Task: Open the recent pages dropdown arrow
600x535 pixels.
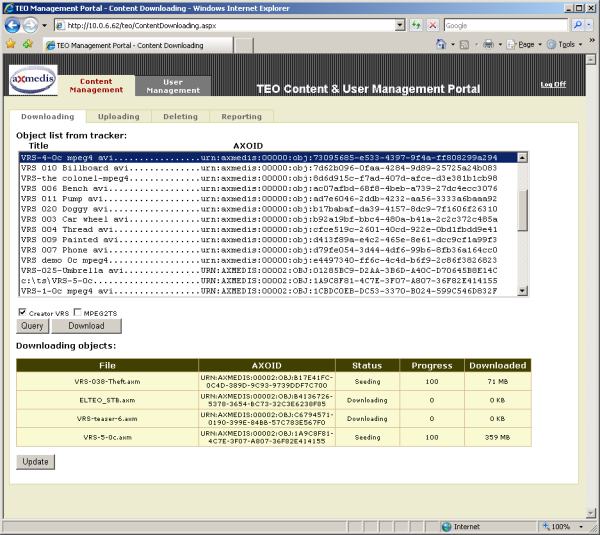Action: [x=44, y=26]
